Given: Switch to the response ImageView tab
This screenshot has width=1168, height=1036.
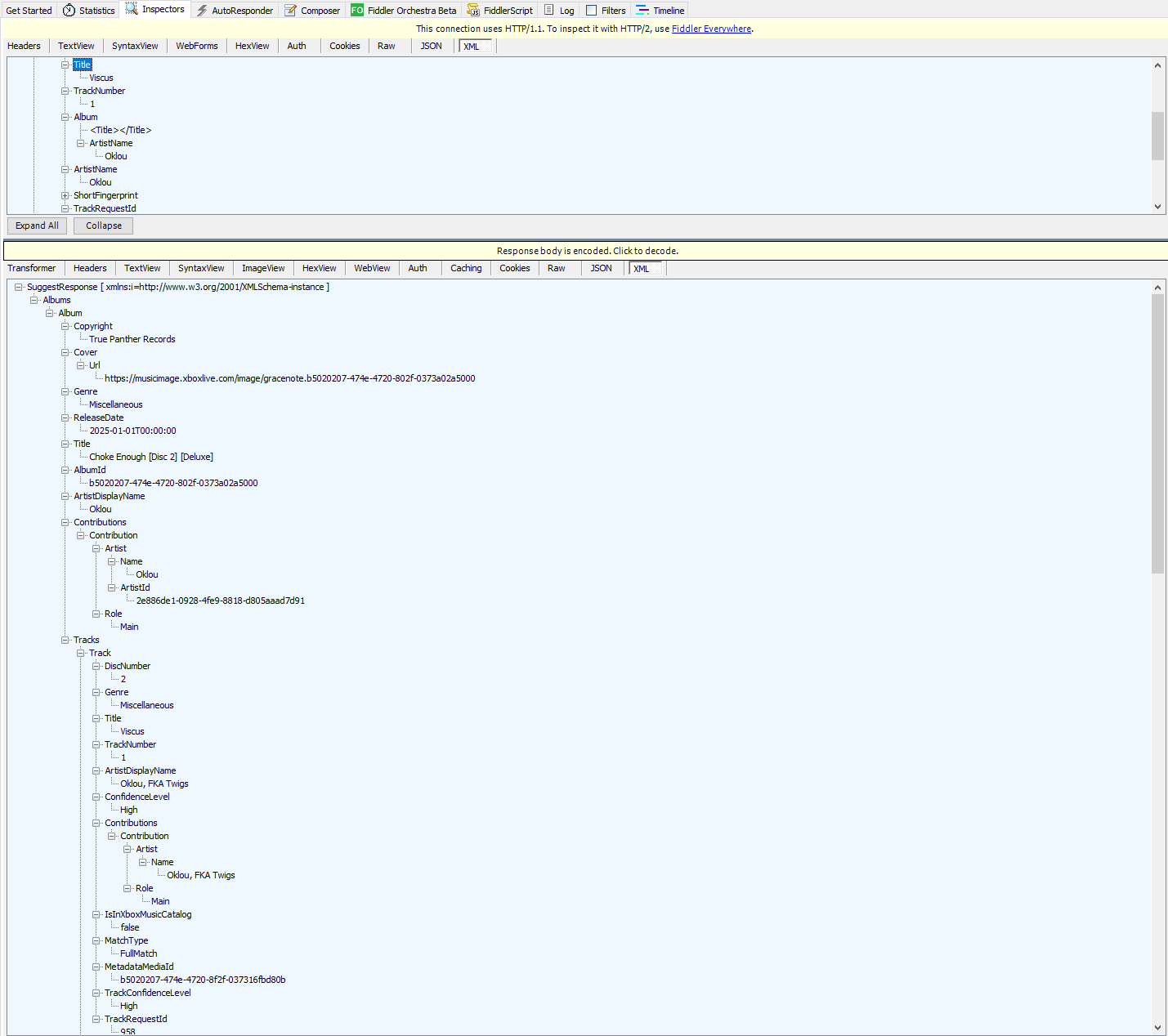Looking at the screenshot, I should click(x=263, y=268).
